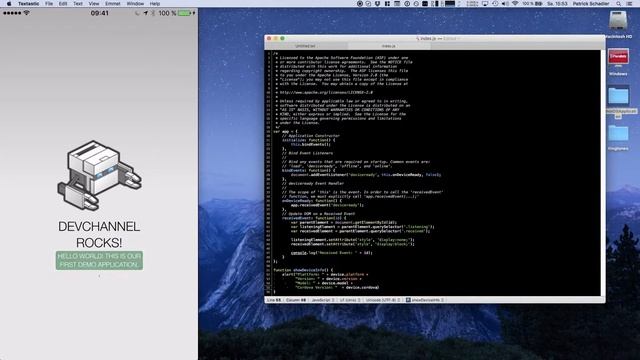The height and width of the screenshot is (360, 640).
Task: Click the robot logo in simulator
Action: coord(99,176)
